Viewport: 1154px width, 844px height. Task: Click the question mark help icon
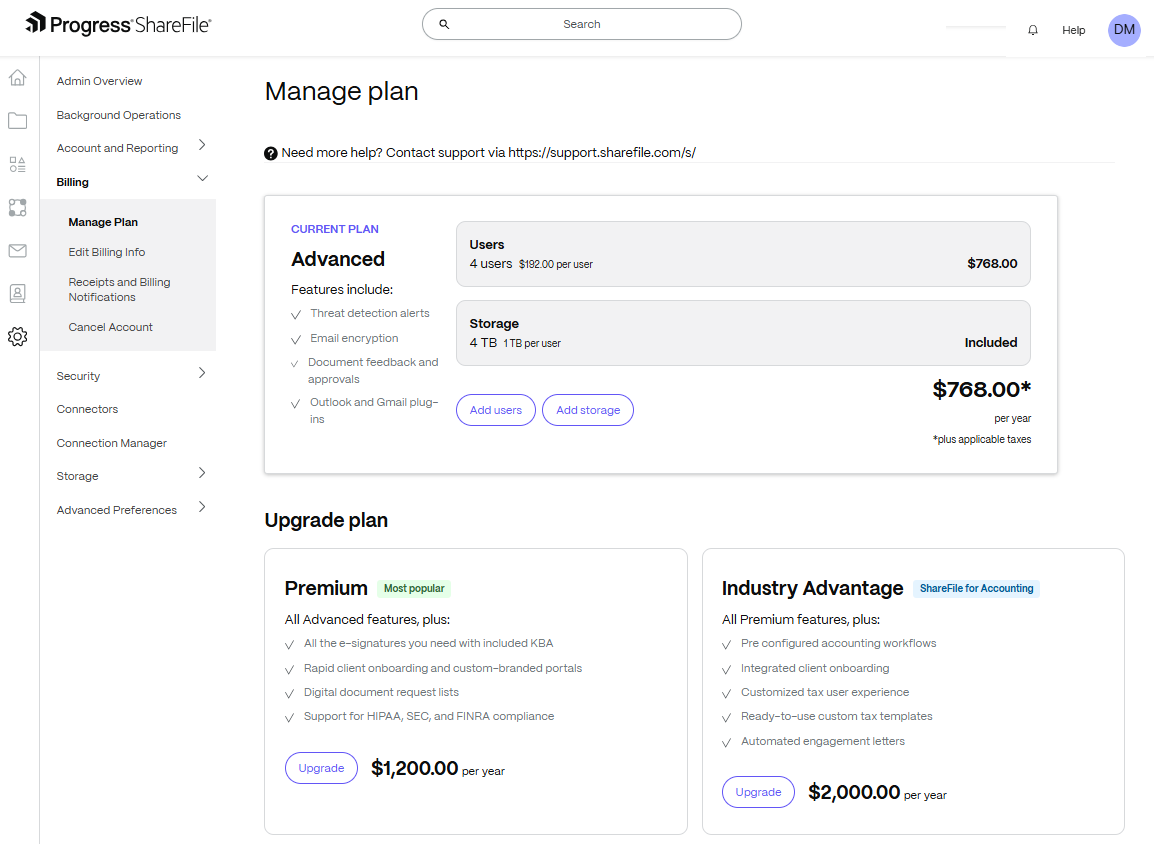click(x=271, y=153)
